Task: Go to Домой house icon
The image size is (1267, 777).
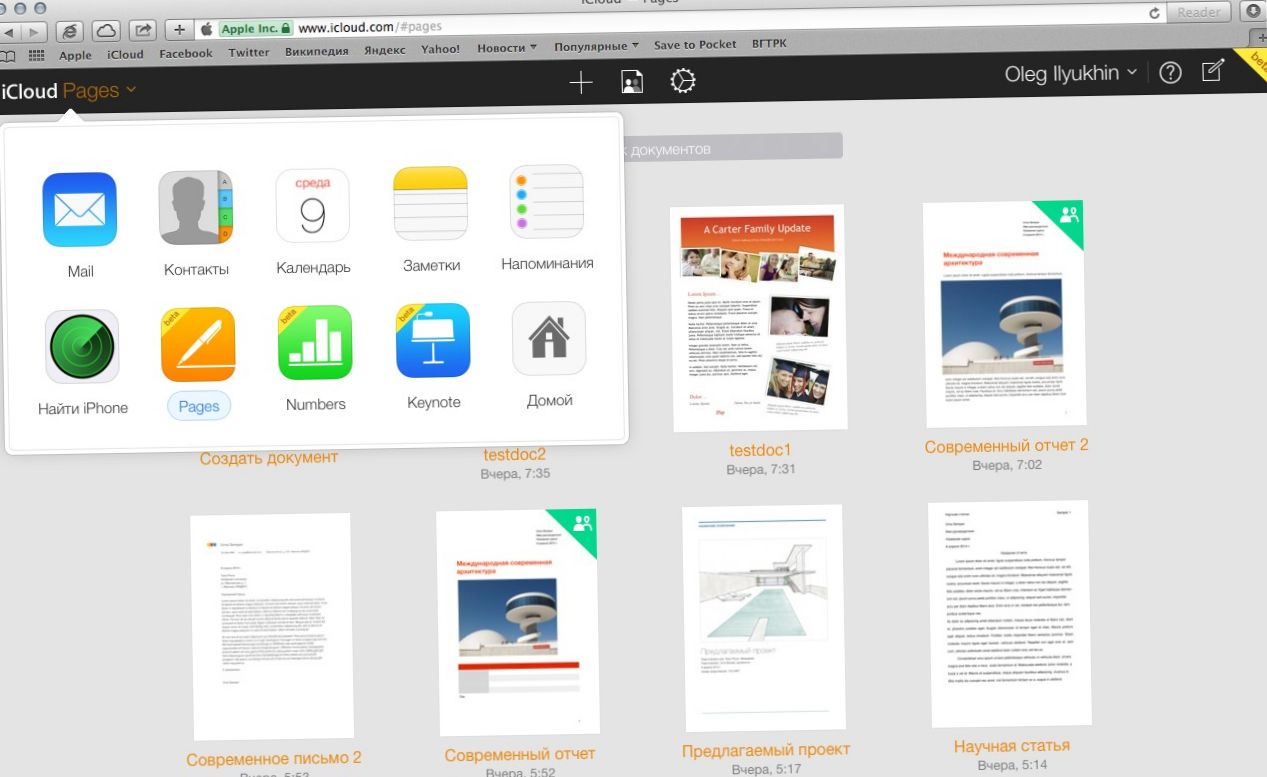Action: pyautogui.click(x=549, y=339)
